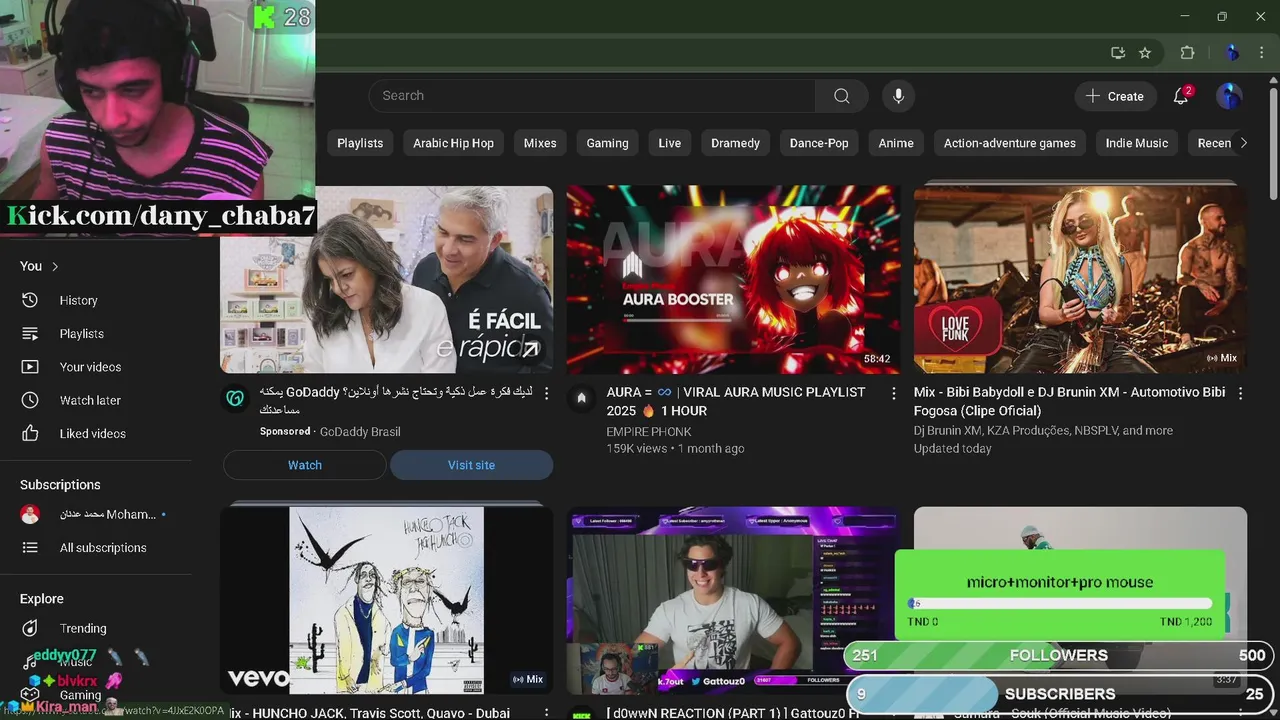Click the search magnifier button

coord(842,96)
